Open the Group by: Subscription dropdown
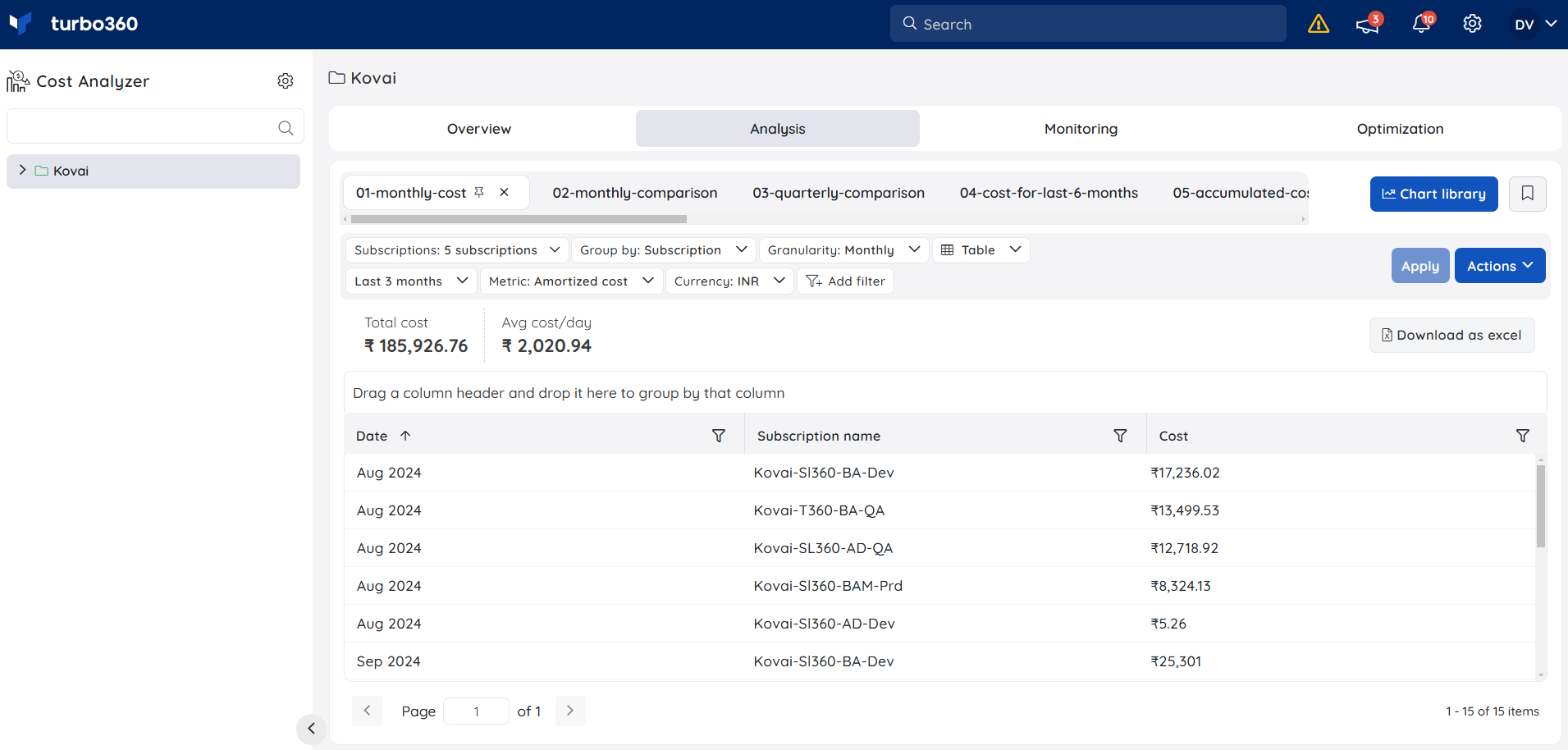Viewport: 1568px width, 750px height. (663, 250)
